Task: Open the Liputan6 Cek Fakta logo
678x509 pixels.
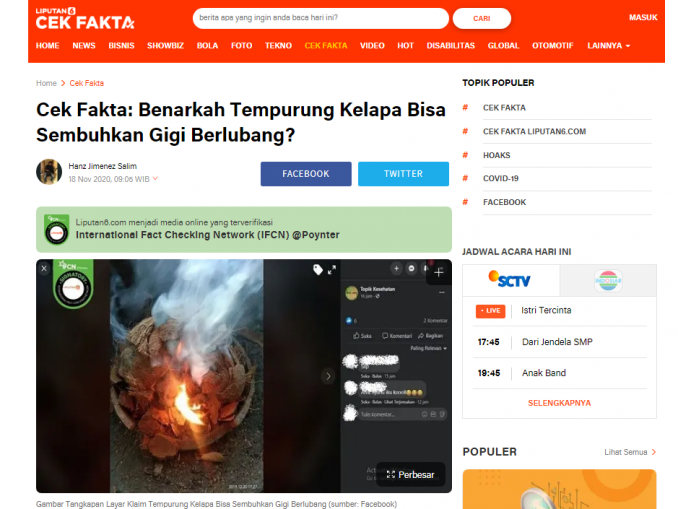Action: click(85, 19)
